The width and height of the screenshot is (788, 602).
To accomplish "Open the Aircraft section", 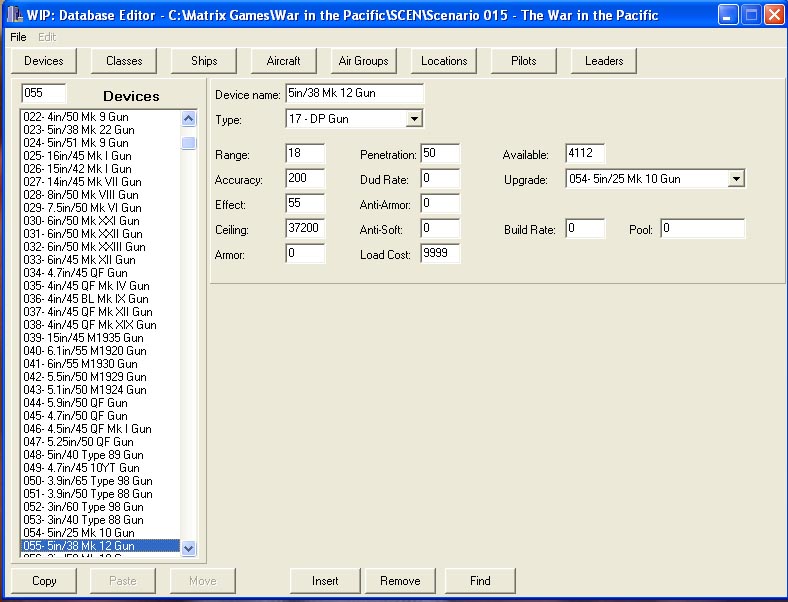I will [x=284, y=61].
